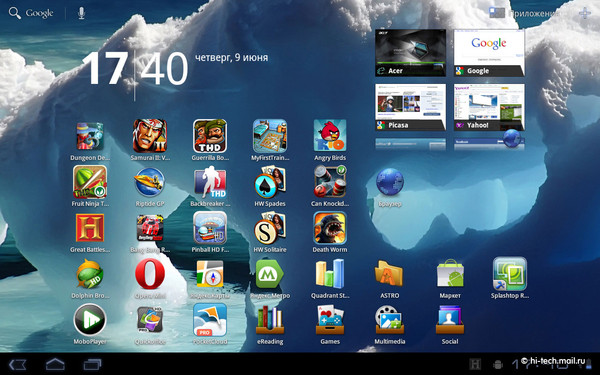Tap the четверг, 9 июня date

[x=232, y=58]
